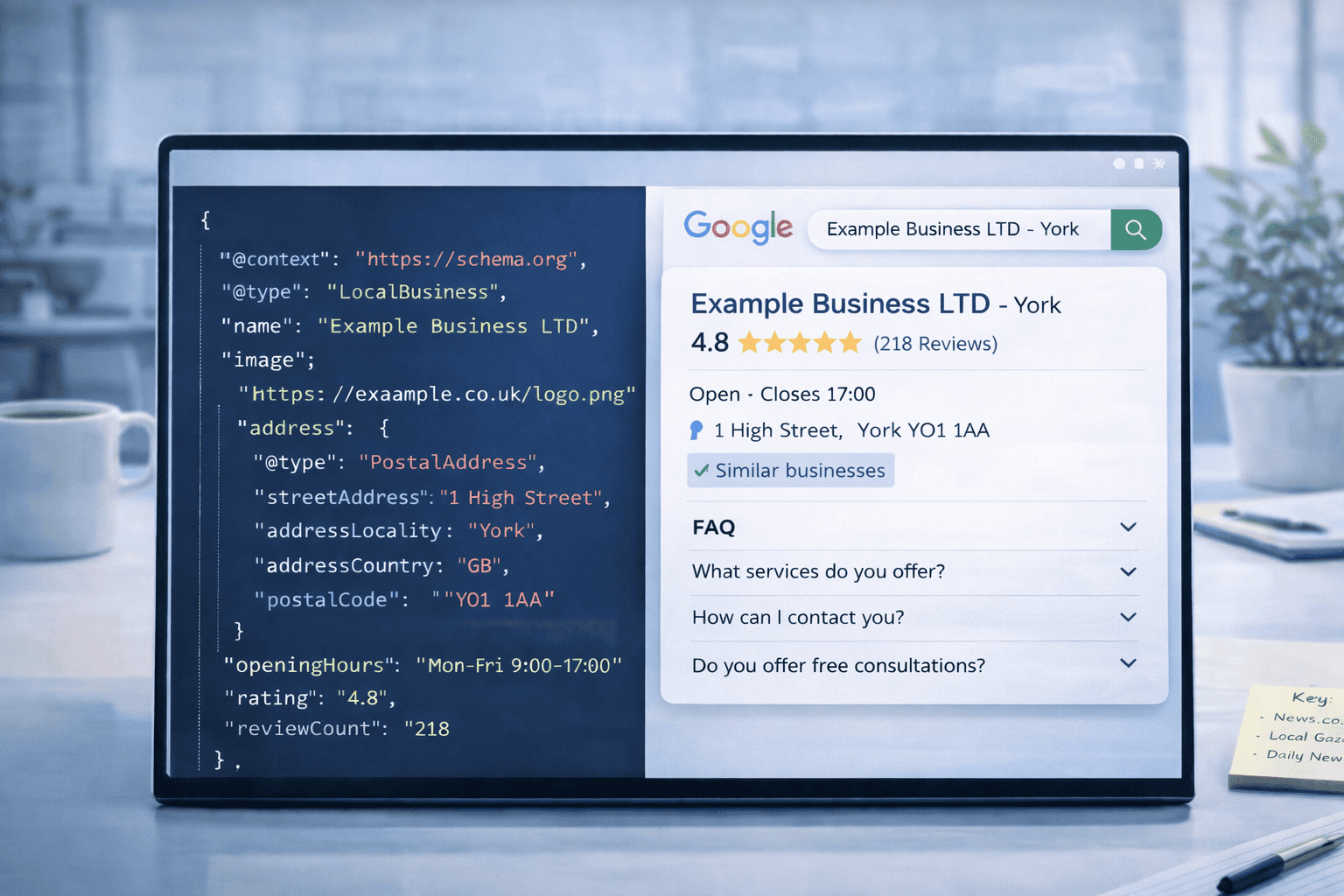Click the "1 High Street" value in code
1344x896 pixels.
521,498
